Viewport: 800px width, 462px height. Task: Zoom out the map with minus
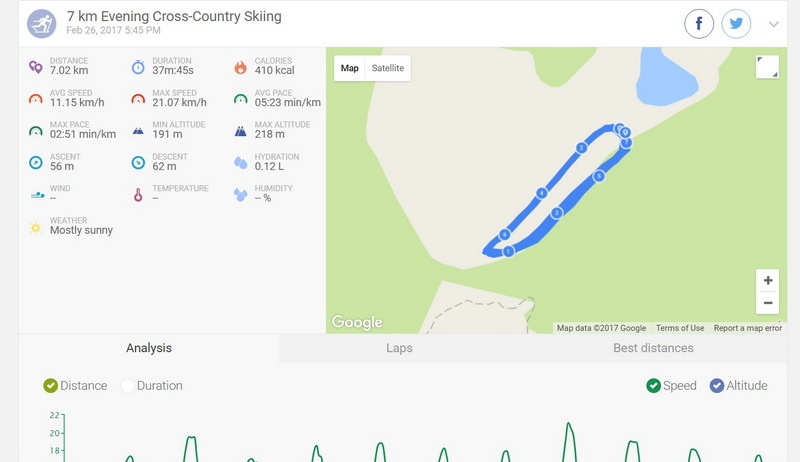[767, 303]
